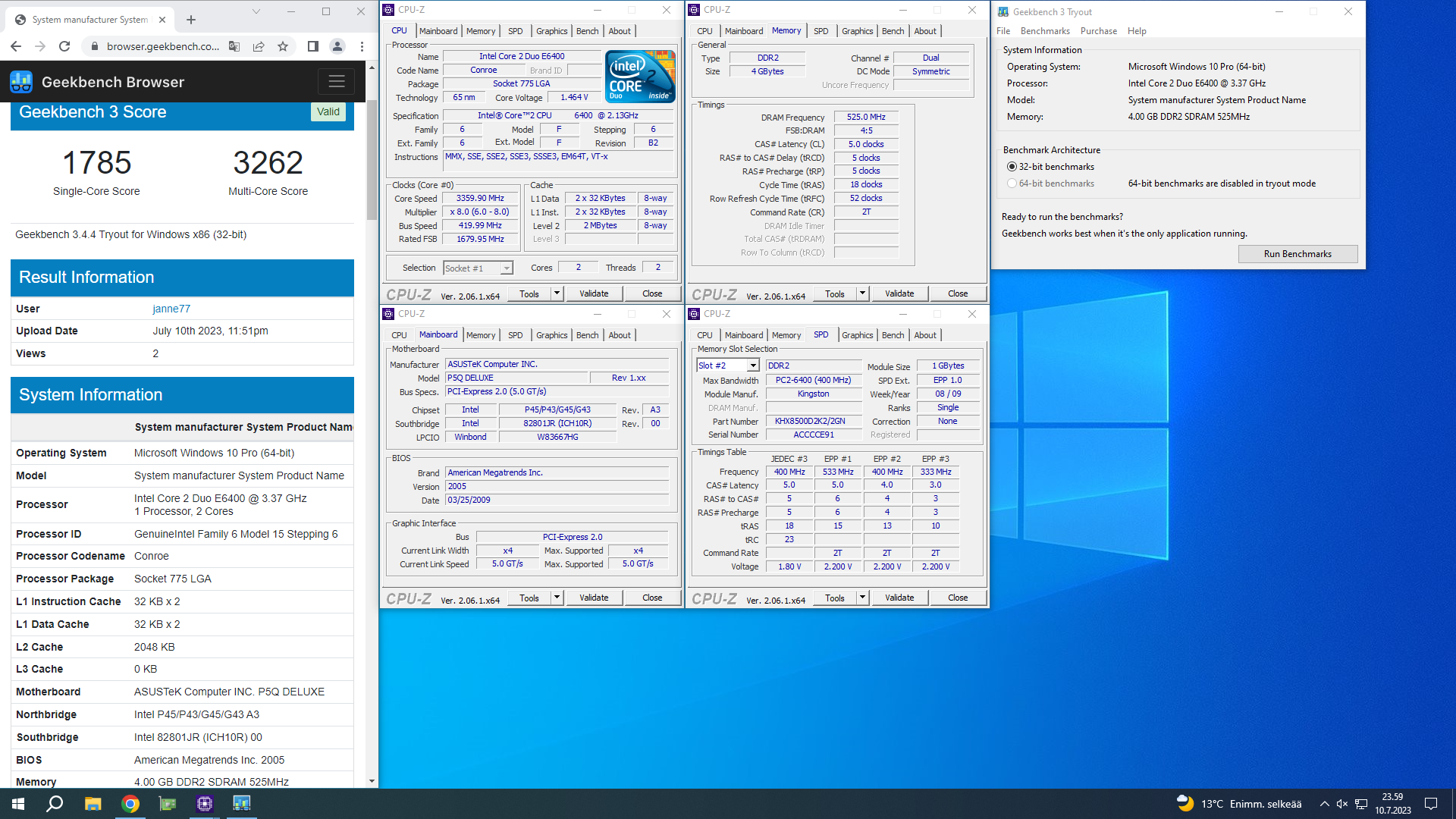Show hidden tray icons chevron

[1324, 804]
